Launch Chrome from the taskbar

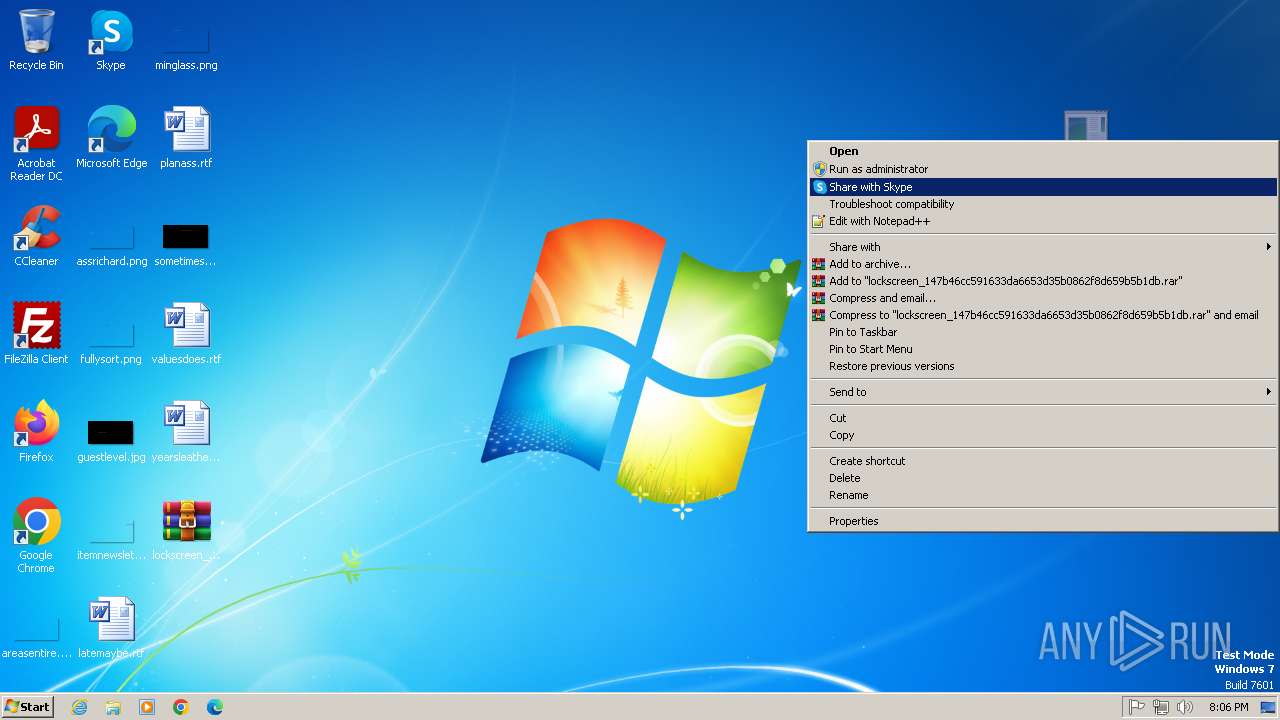[181, 707]
